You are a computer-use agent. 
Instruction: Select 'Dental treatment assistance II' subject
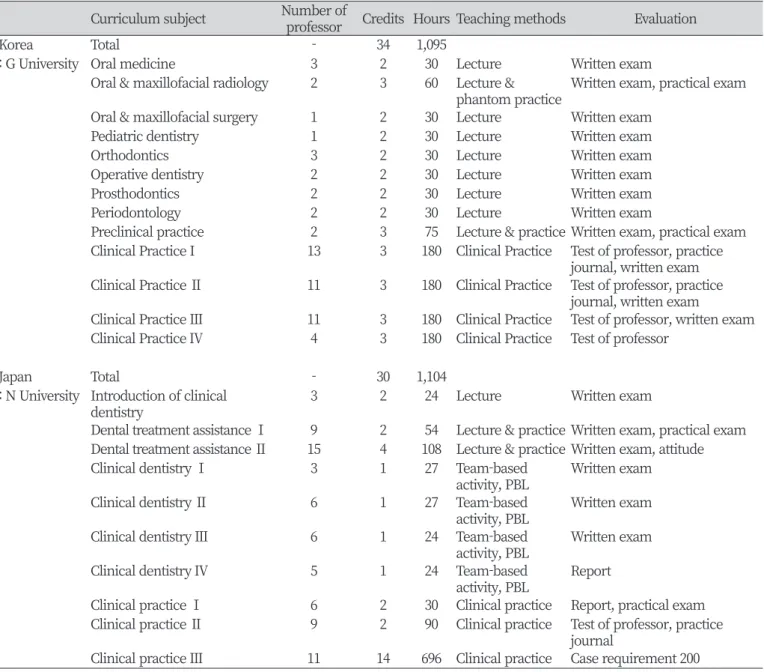pyautogui.click(x=178, y=449)
